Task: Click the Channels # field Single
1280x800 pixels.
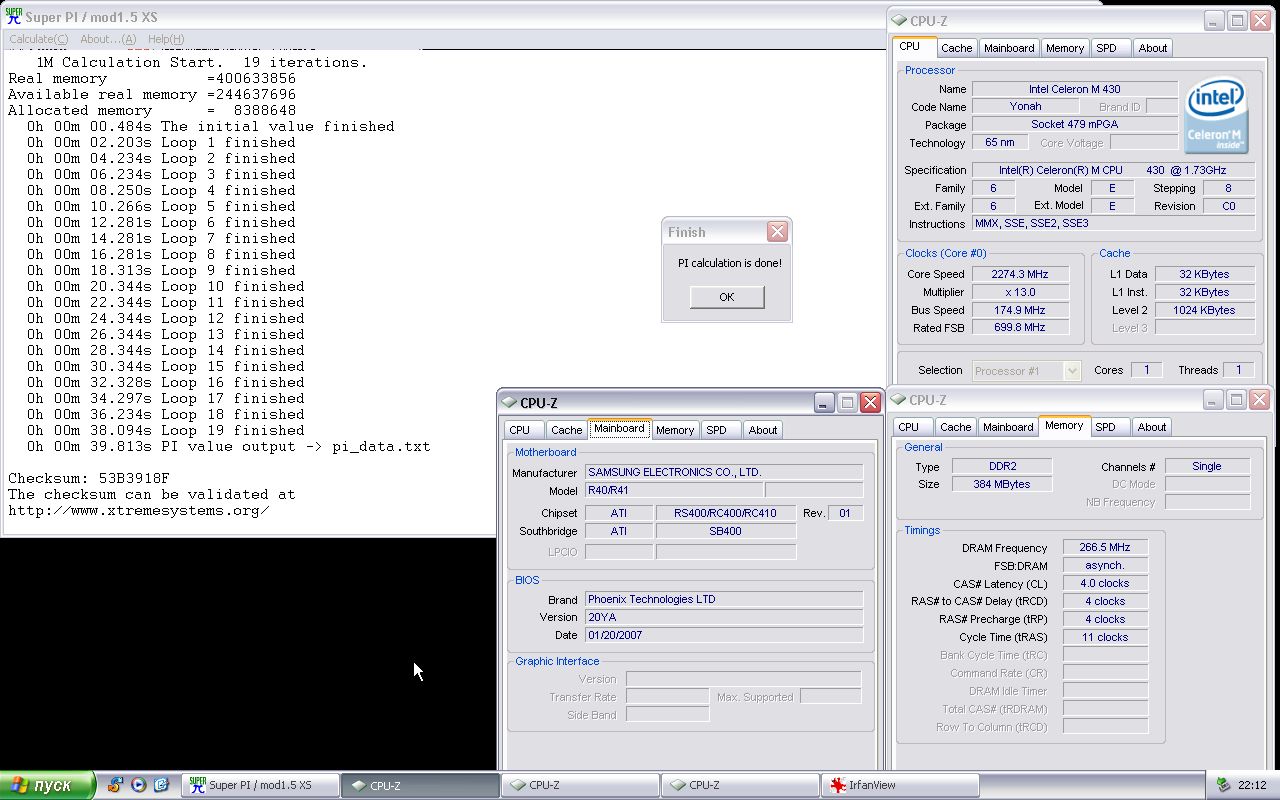Action: click(1207, 466)
